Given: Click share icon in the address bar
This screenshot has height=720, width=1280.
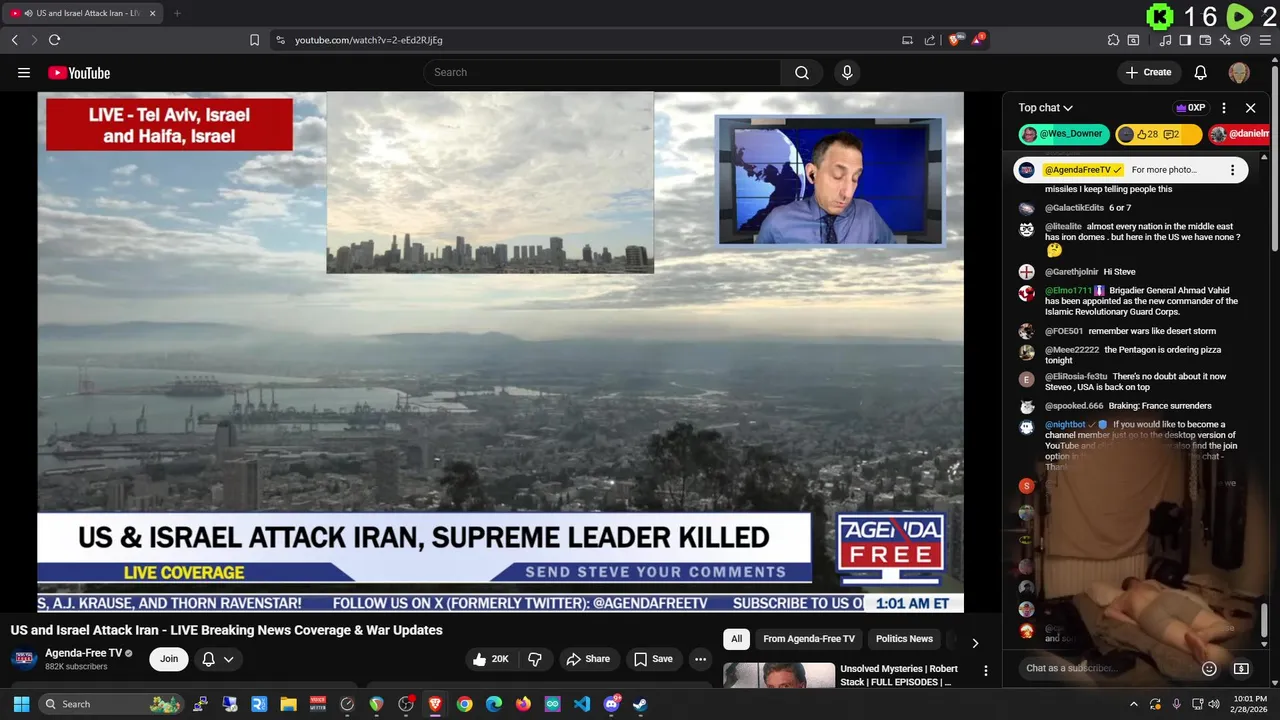Looking at the screenshot, I should [x=930, y=40].
